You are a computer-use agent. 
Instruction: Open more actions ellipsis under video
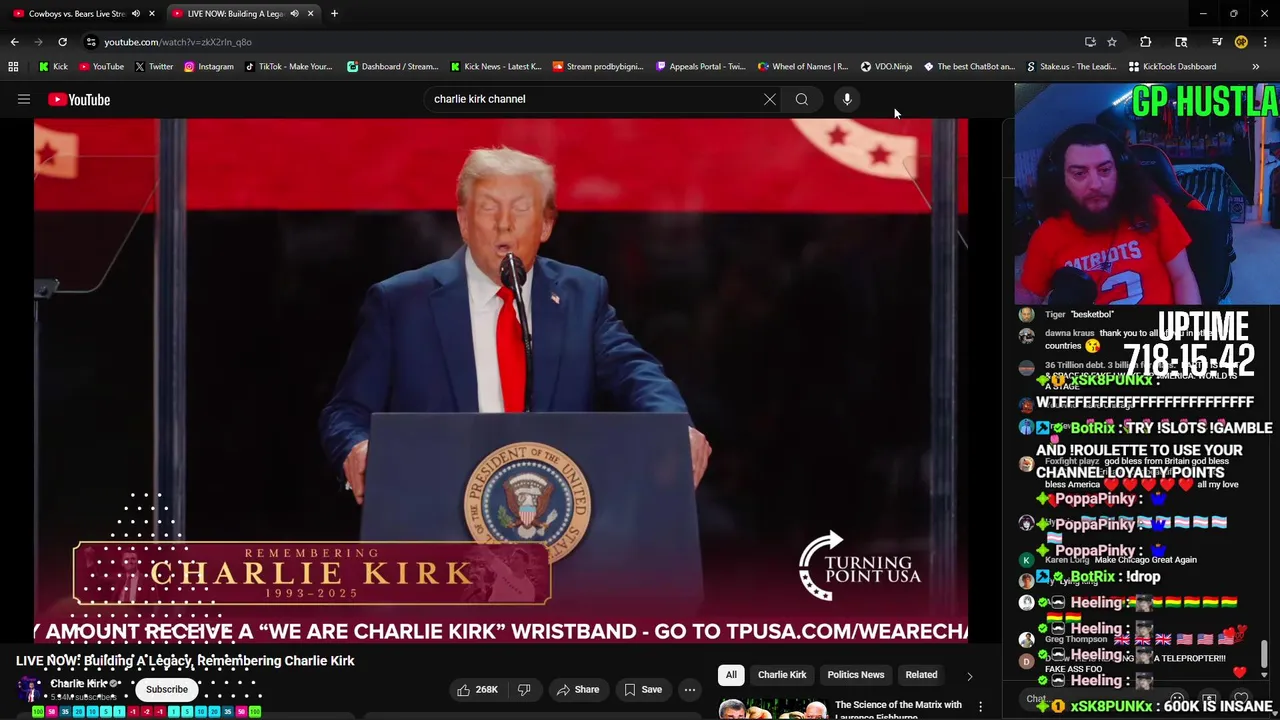[x=689, y=689]
